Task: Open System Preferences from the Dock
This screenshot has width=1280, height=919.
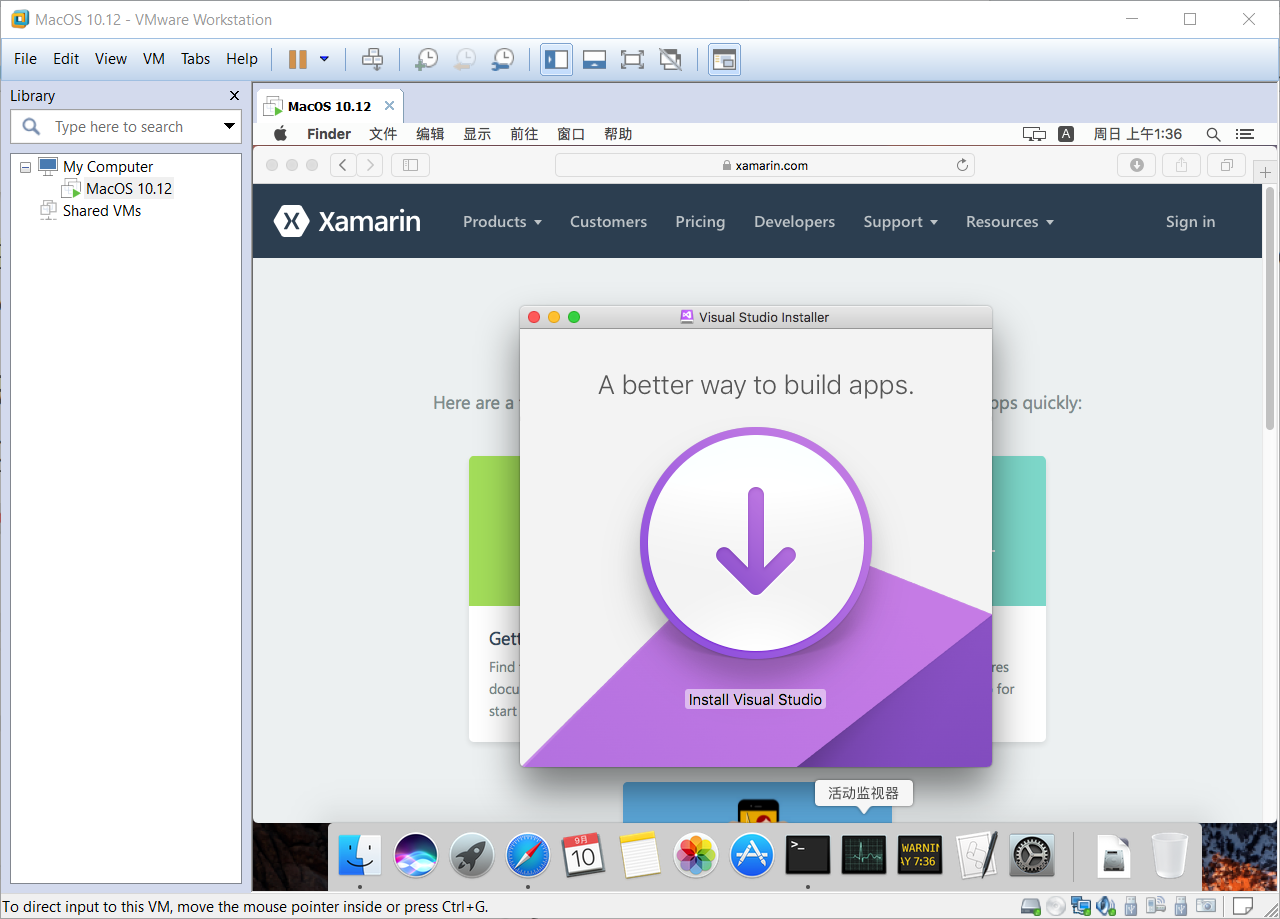Action: pyautogui.click(x=1032, y=855)
